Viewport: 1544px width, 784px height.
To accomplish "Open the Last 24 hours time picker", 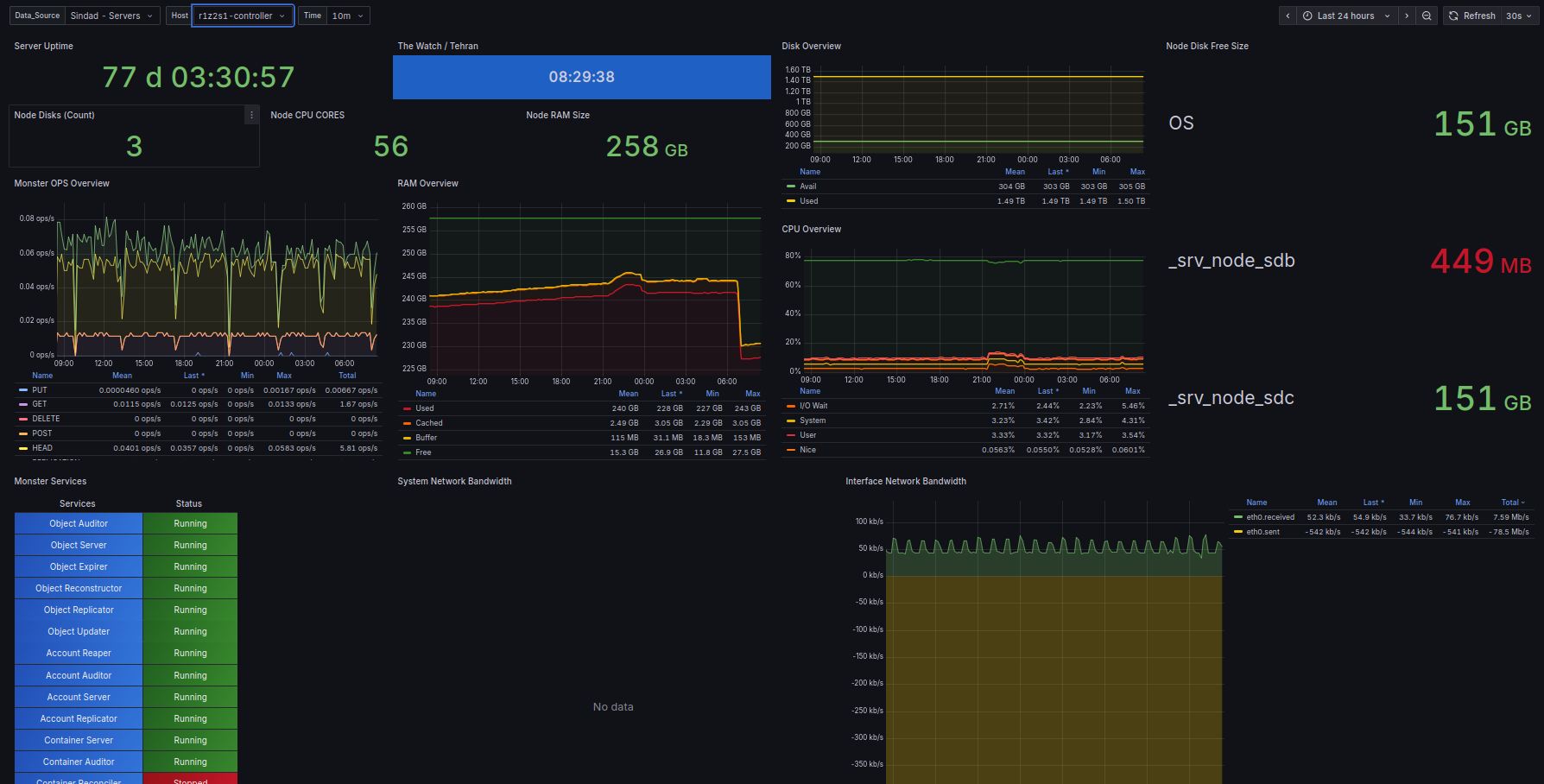I will coord(1345,16).
